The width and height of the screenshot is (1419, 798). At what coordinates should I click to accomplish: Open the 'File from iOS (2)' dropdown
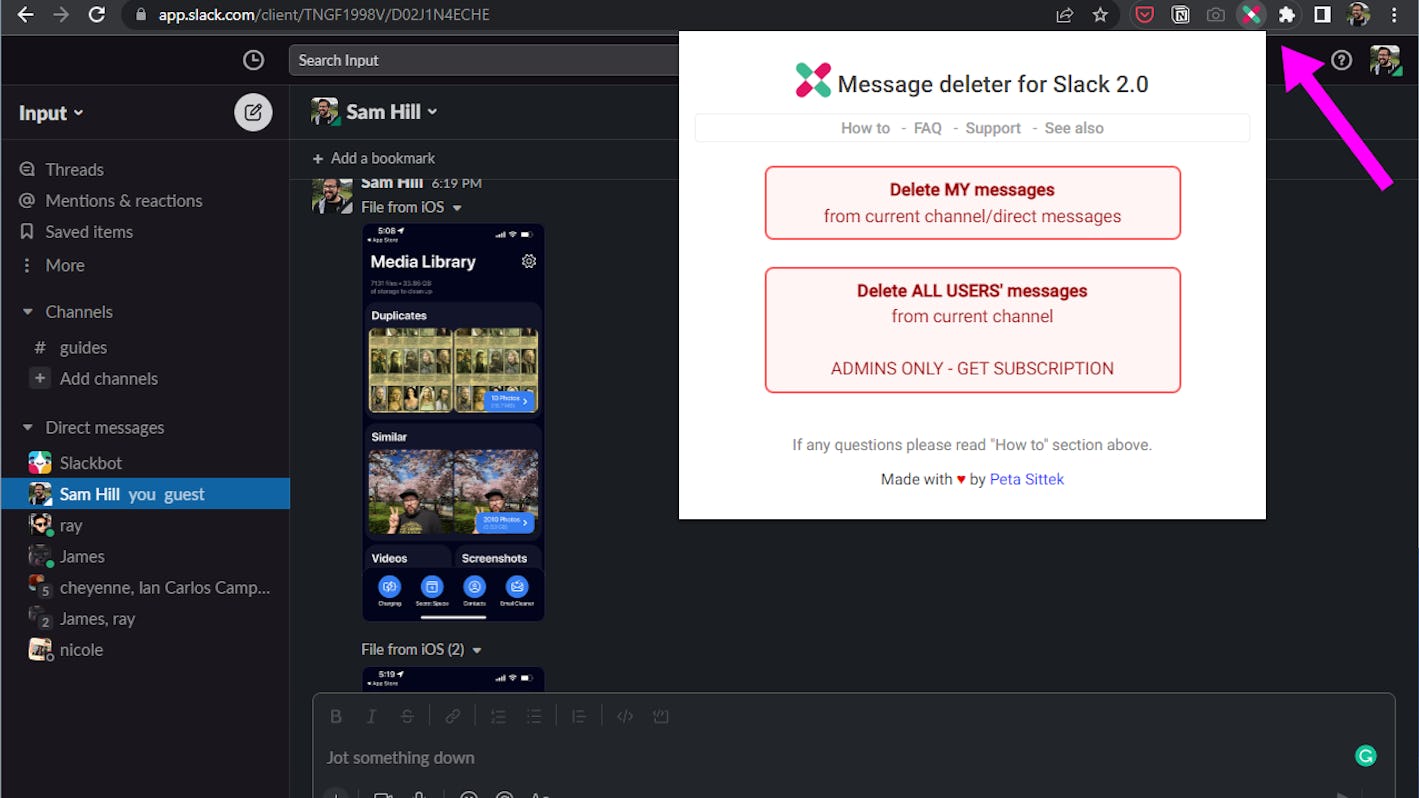[478, 649]
